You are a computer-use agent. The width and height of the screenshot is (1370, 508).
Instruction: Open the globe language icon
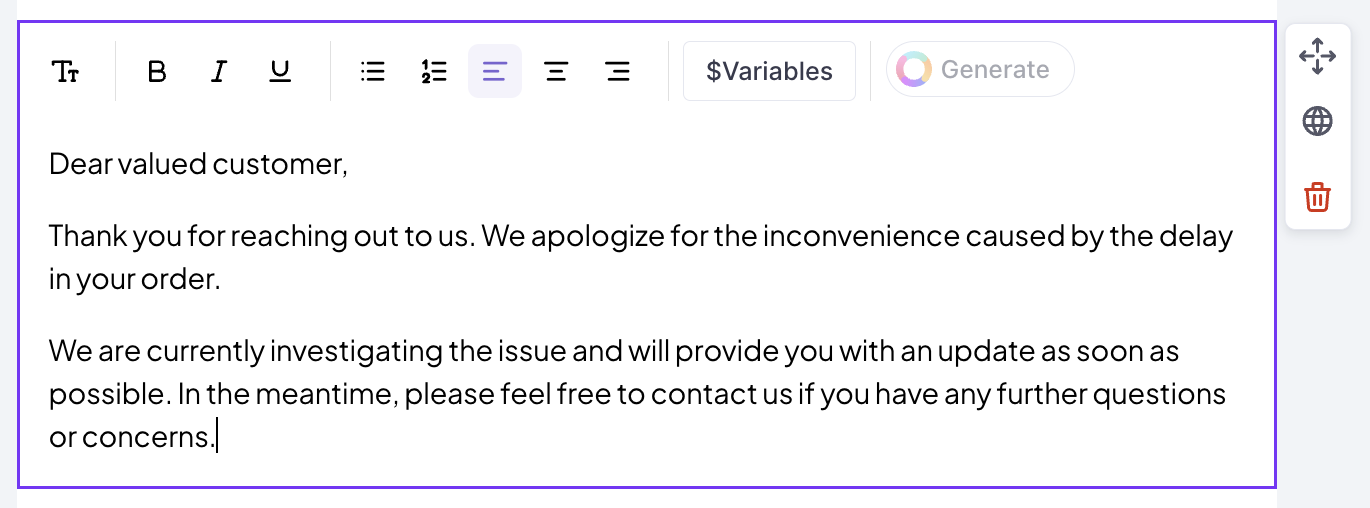tap(1317, 122)
